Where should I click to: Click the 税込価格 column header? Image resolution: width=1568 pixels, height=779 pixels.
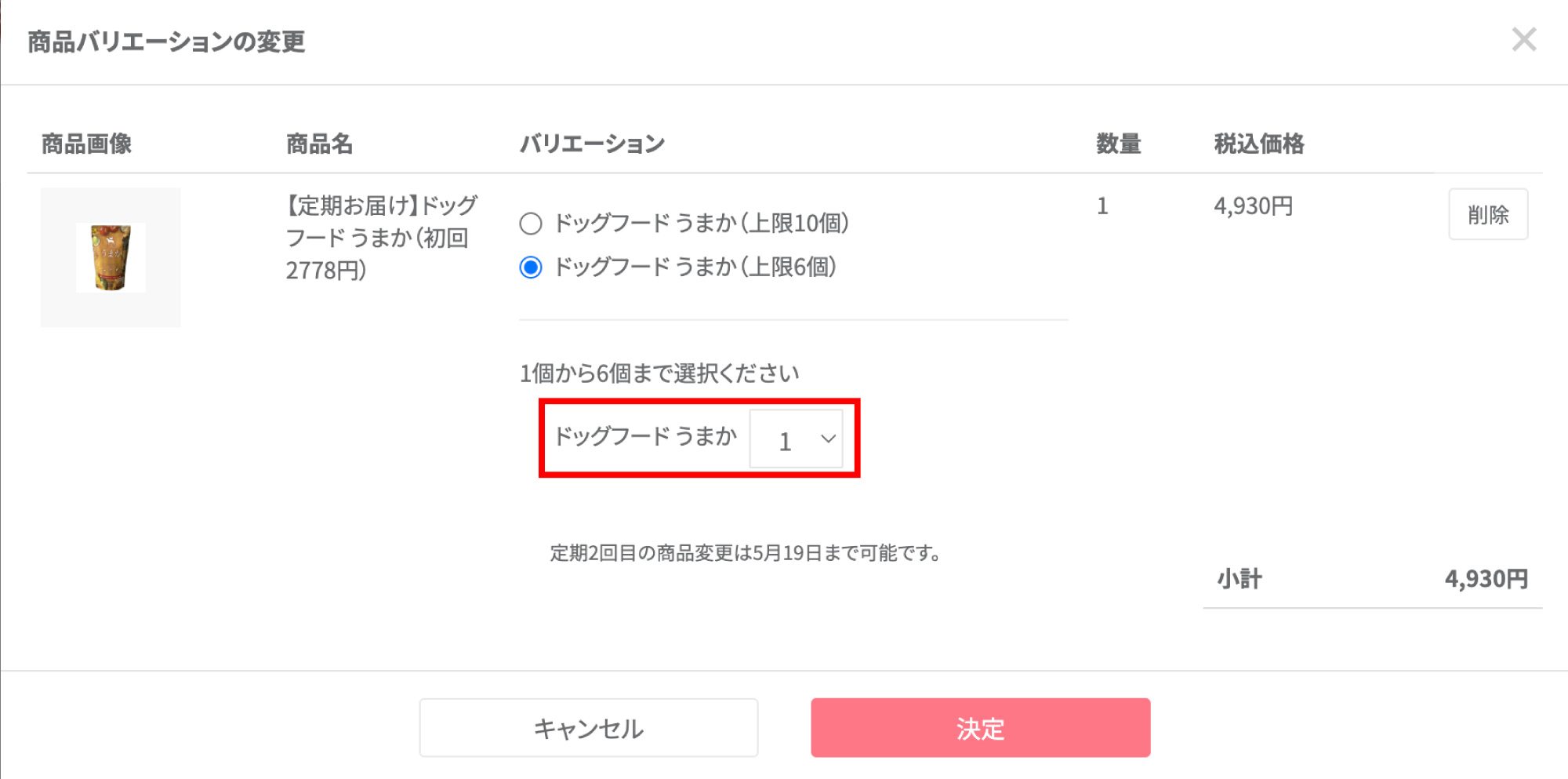[1258, 144]
